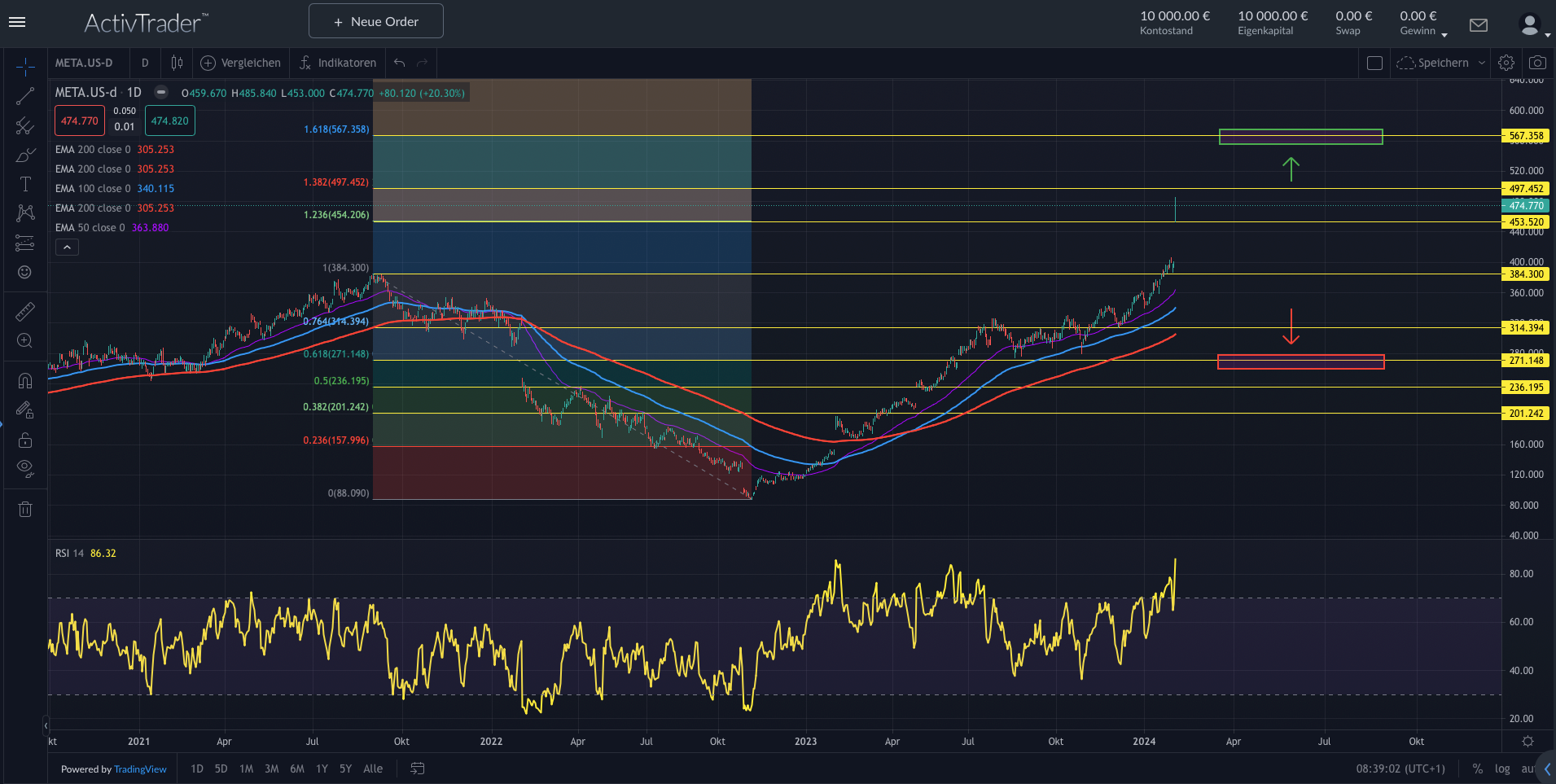Viewport: 1556px width, 784px height.
Task: Open the Speichern dropdown chevron
Action: [x=1482, y=63]
